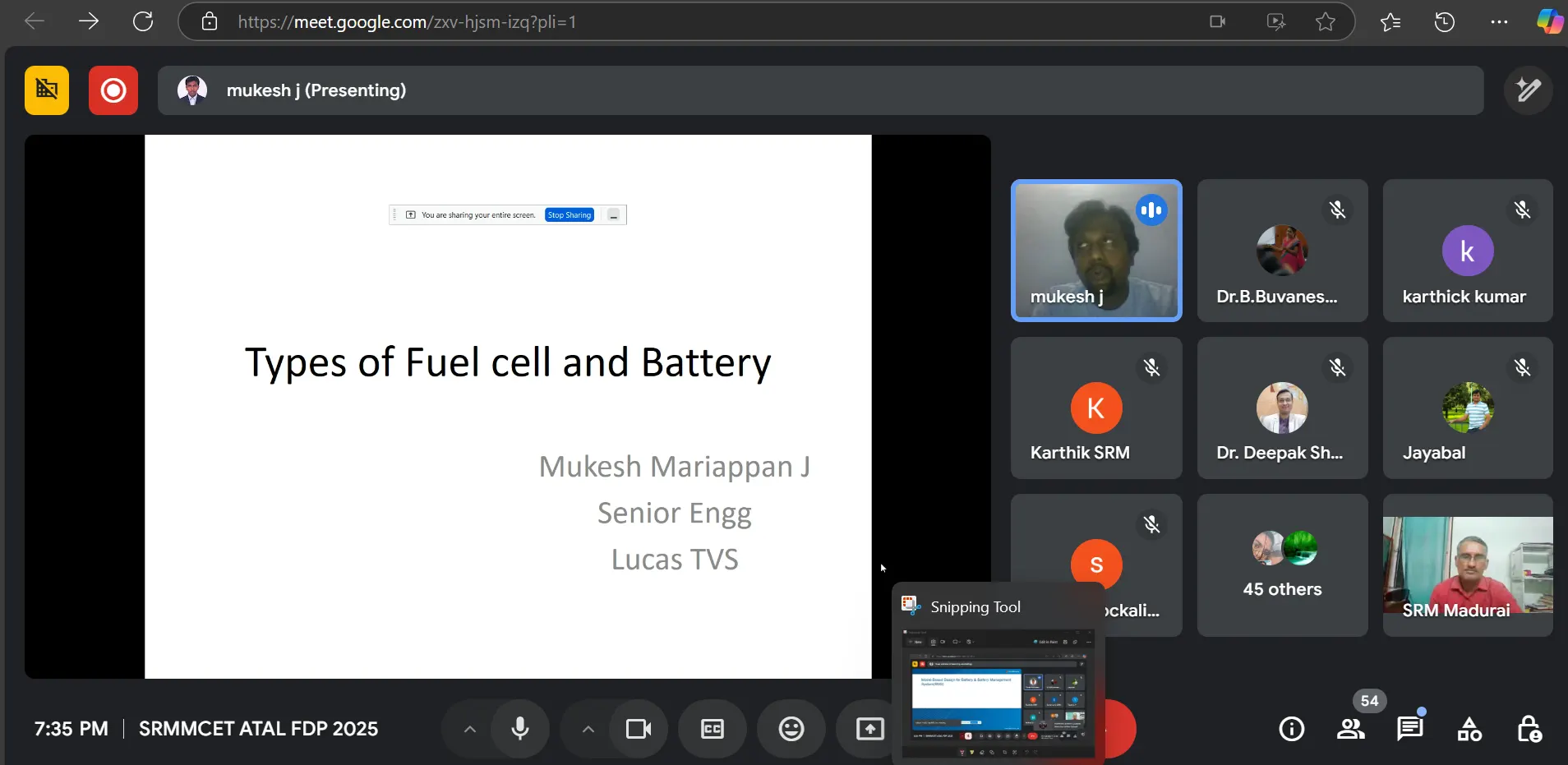Expand audio settings chevron beside microphone

pyautogui.click(x=470, y=729)
